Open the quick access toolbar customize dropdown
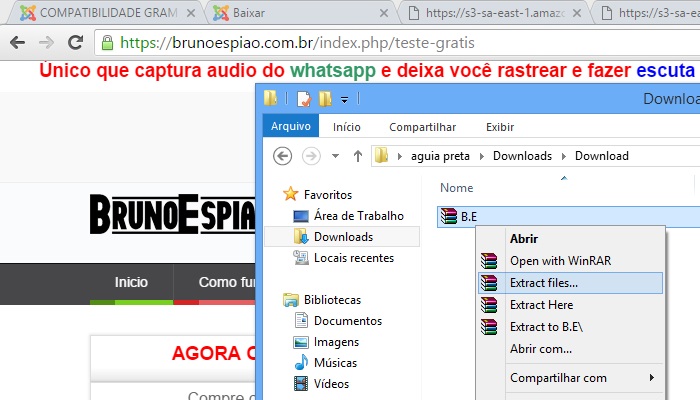This screenshot has width=700, height=400. coord(345,99)
